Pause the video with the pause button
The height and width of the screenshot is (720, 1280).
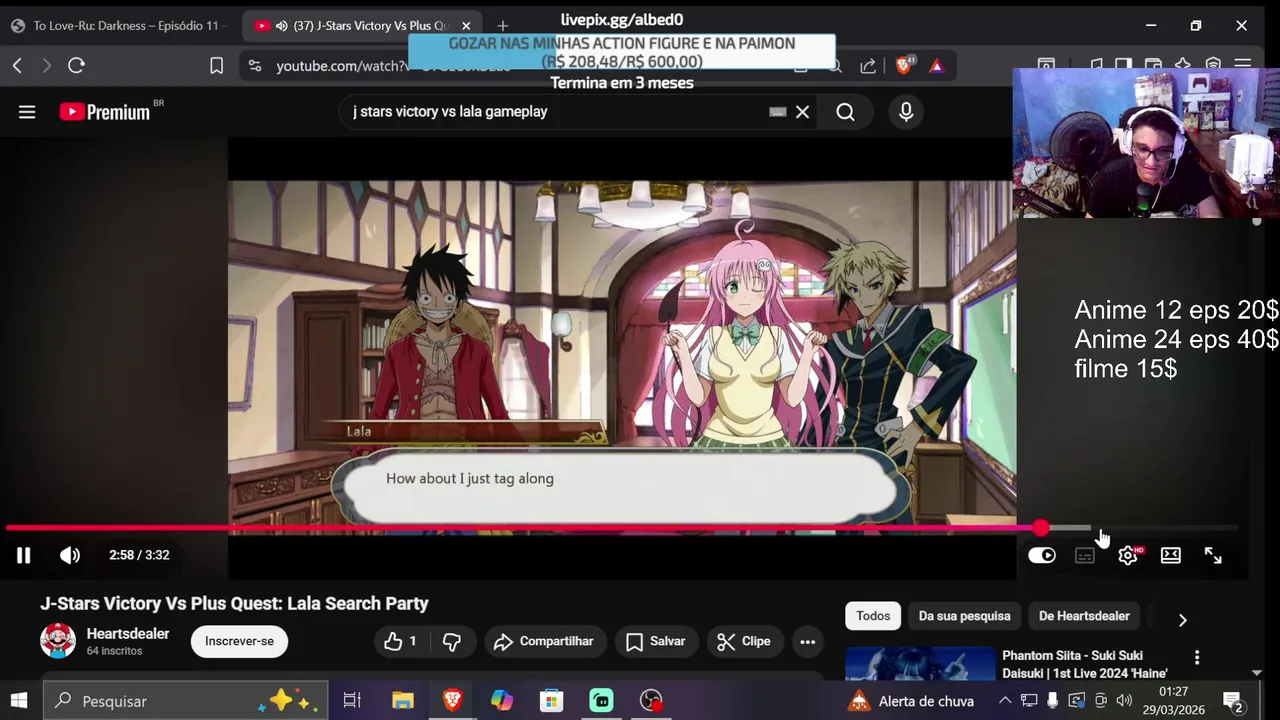(23, 555)
